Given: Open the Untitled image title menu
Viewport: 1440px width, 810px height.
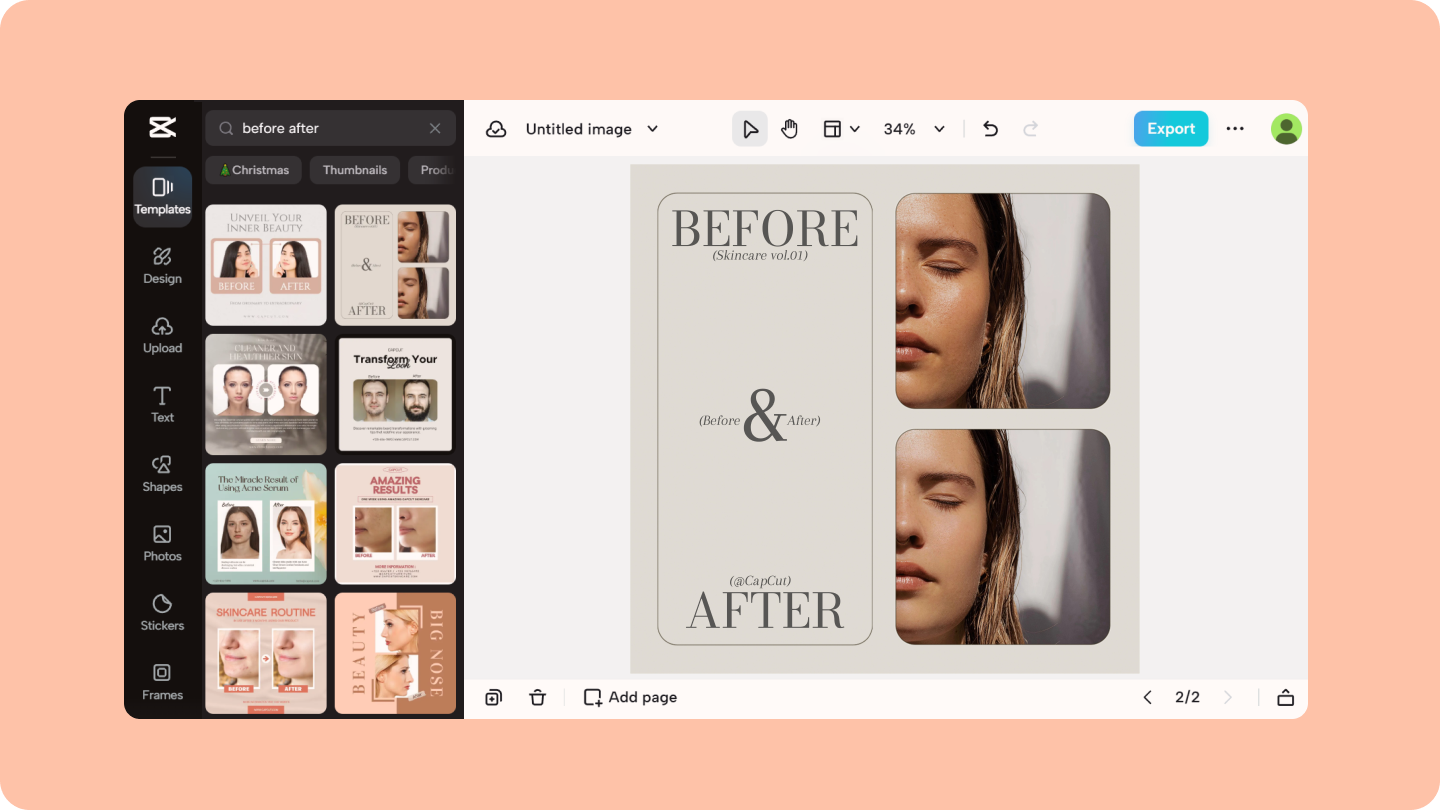Looking at the screenshot, I should (652, 129).
